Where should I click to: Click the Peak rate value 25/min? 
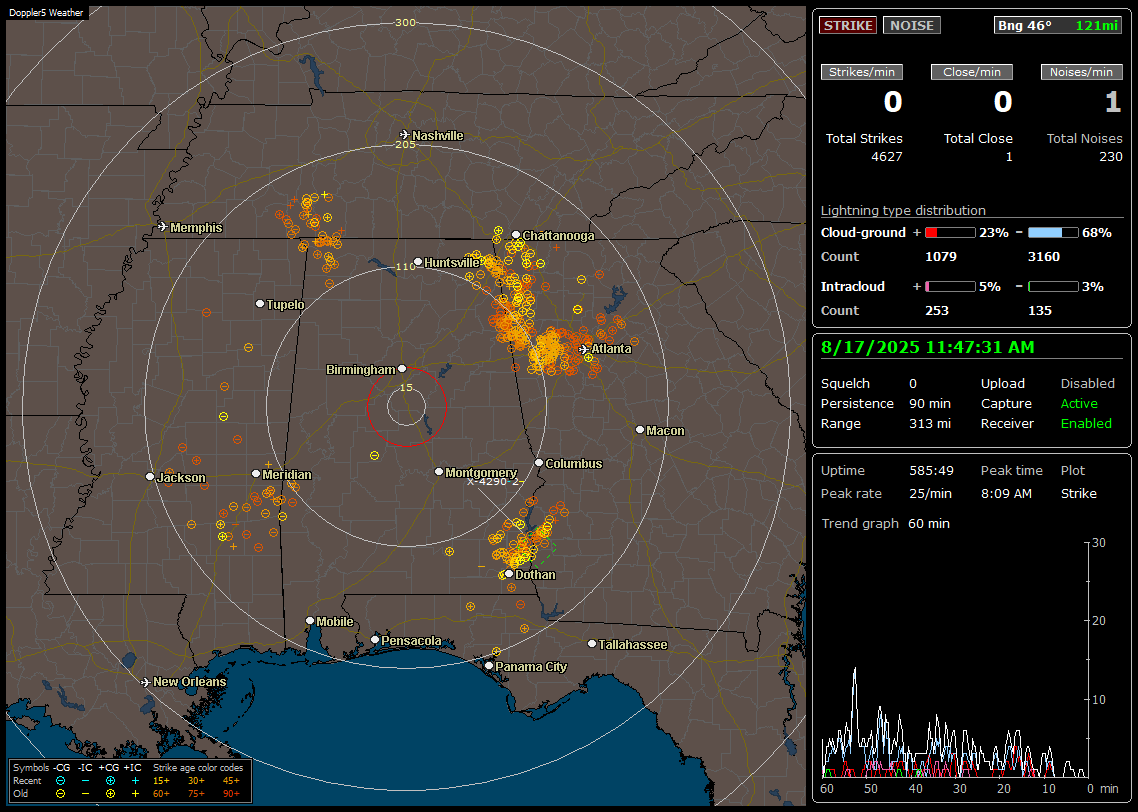click(931, 493)
